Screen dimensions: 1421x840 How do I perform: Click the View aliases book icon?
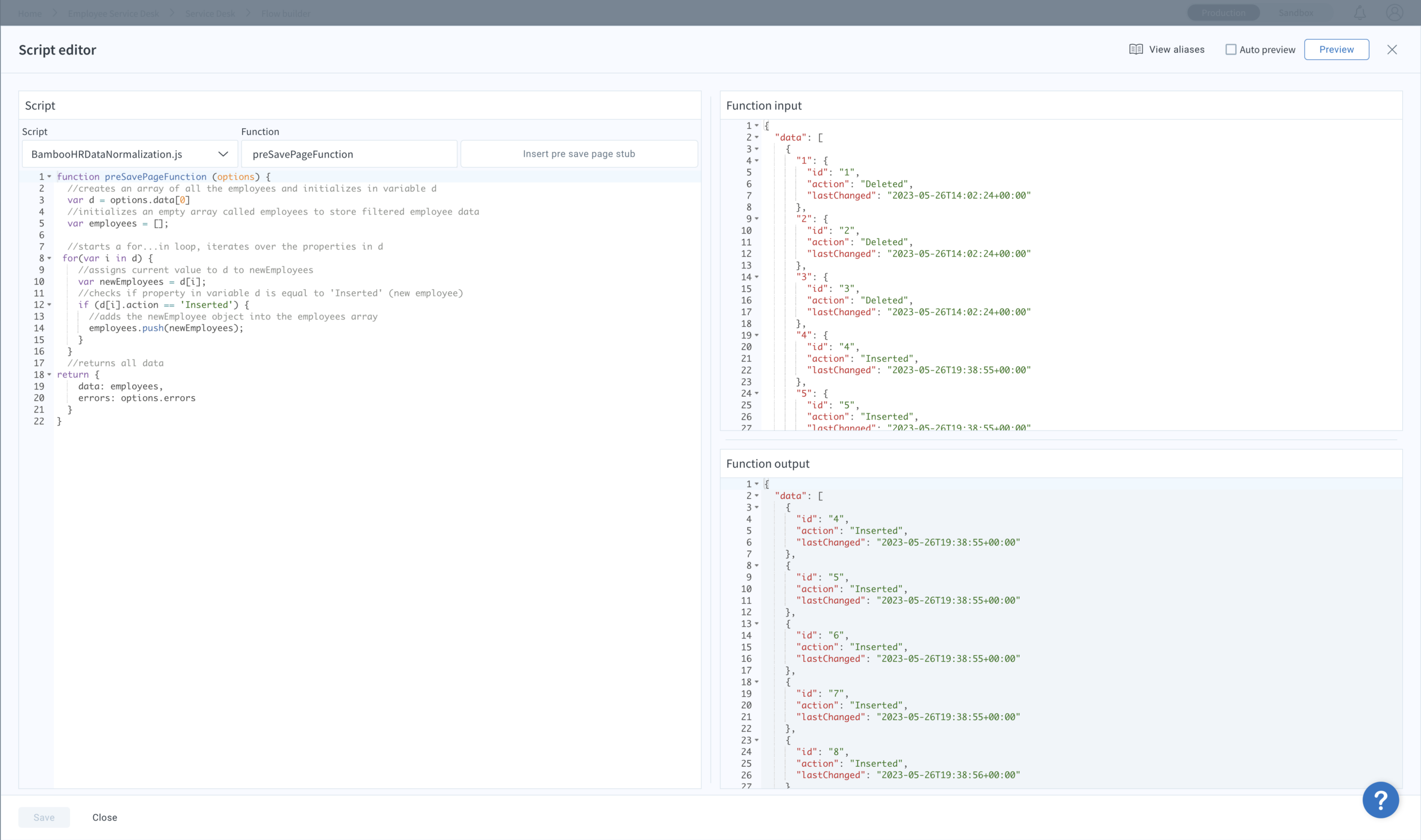click(1136, 49)
